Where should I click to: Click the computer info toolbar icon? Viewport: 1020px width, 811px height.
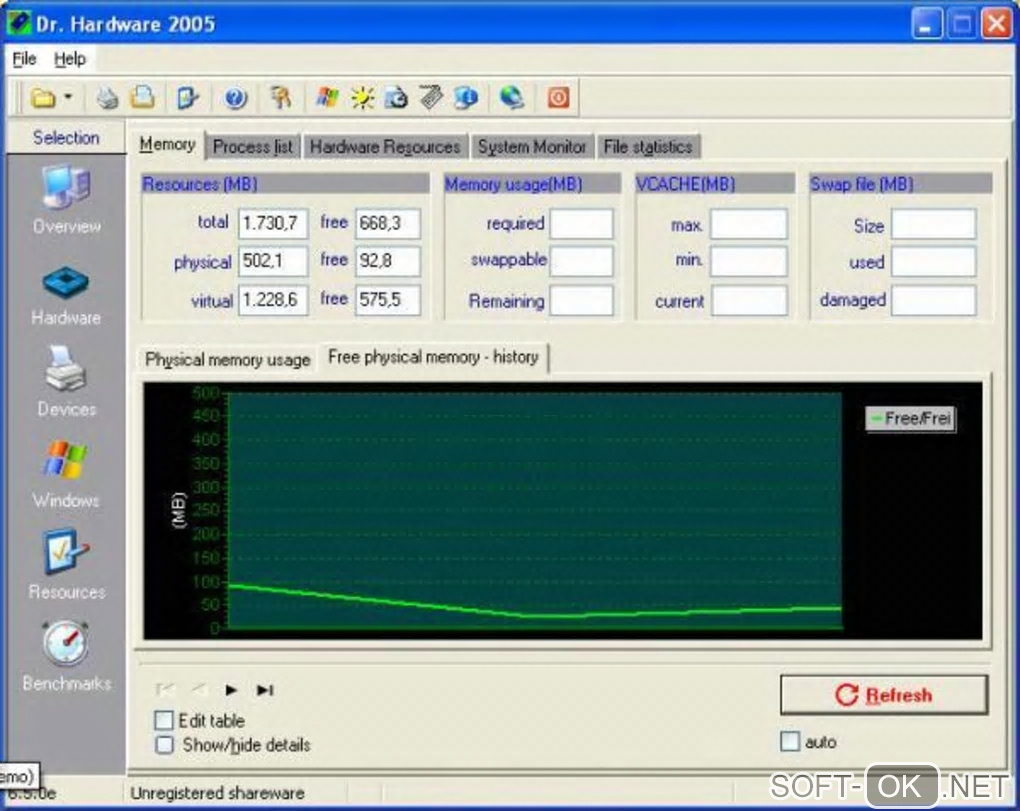pos(466,98)
